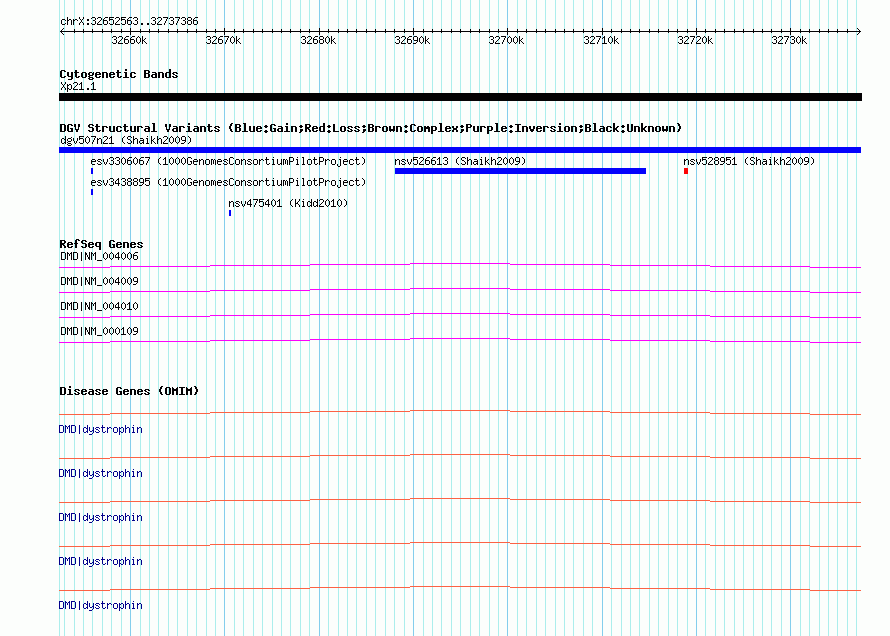Select the DMD|NM_000109 transcript label
The width and height of the screenshot is (890, 636).
(x=99, y=331)
